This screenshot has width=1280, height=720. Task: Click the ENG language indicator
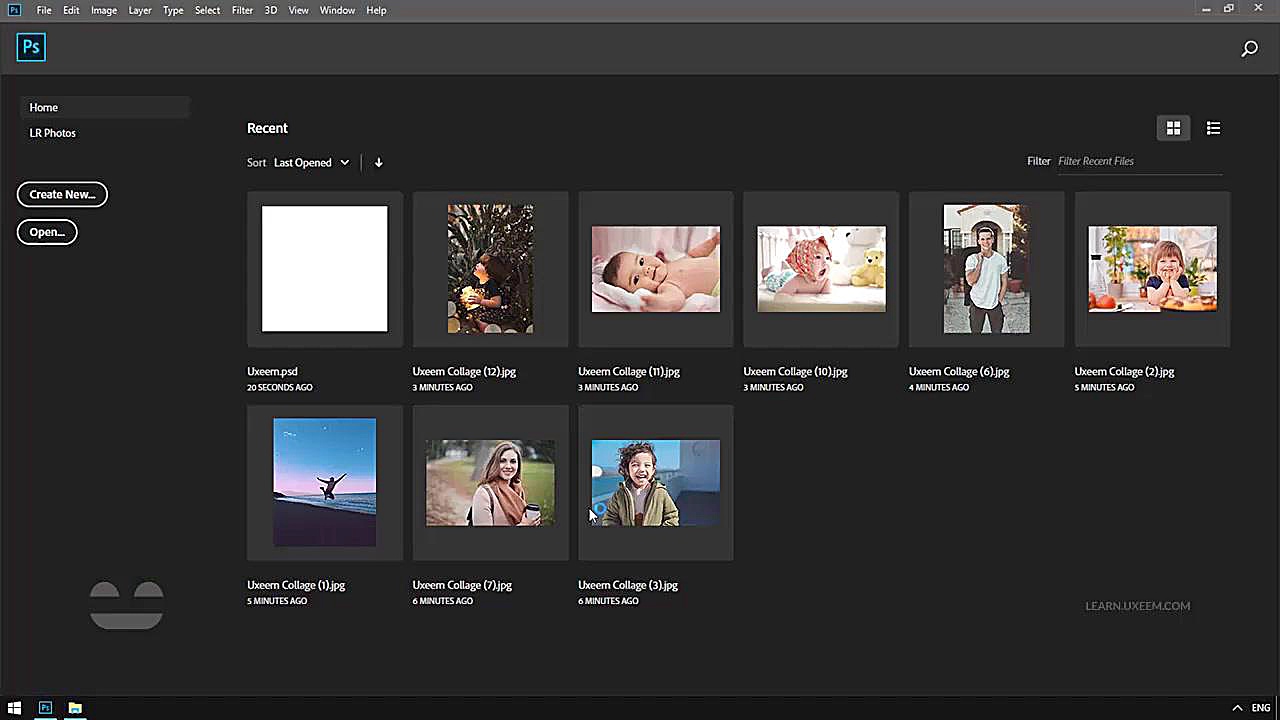pyautogui.click(x=1261, y=708)
